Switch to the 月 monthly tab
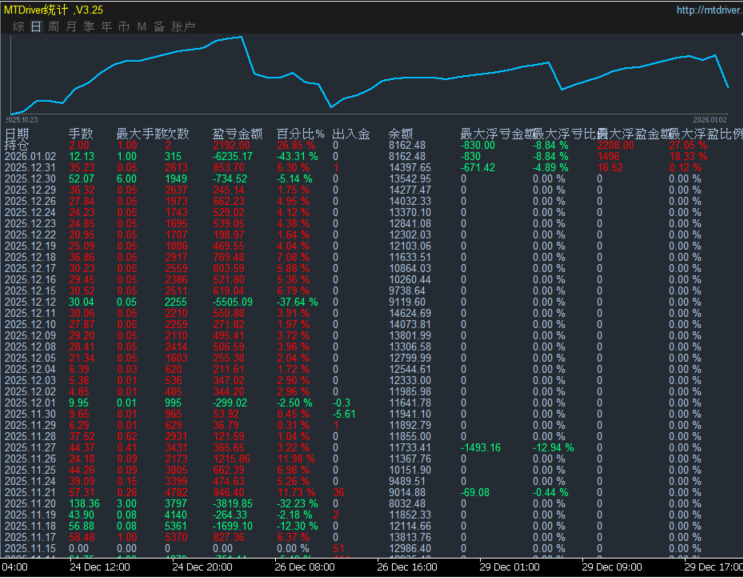Screen dimensions: 743x578 coord(71,27)
